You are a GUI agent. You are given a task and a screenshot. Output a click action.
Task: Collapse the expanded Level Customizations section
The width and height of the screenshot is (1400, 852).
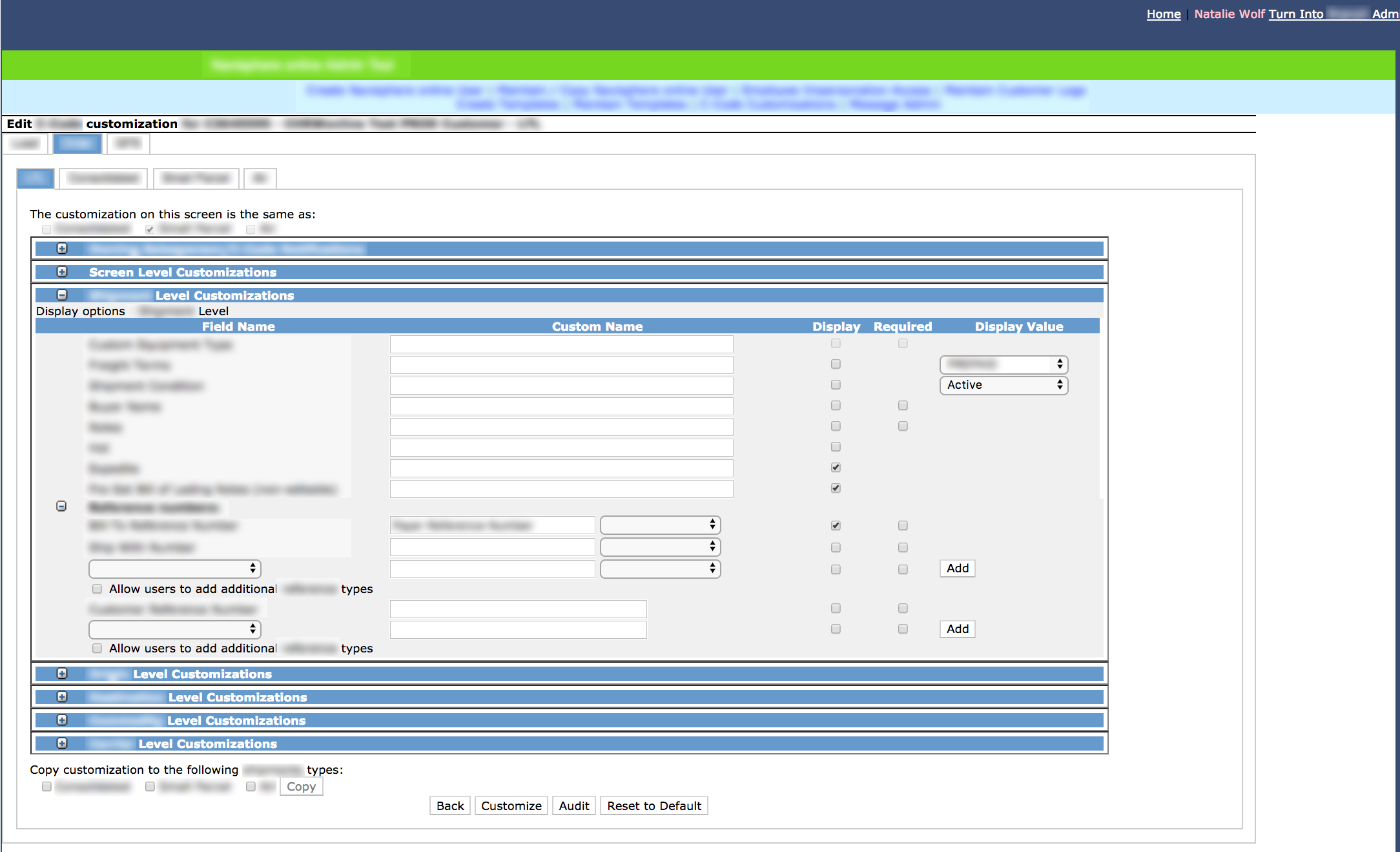tap(62, 295)
